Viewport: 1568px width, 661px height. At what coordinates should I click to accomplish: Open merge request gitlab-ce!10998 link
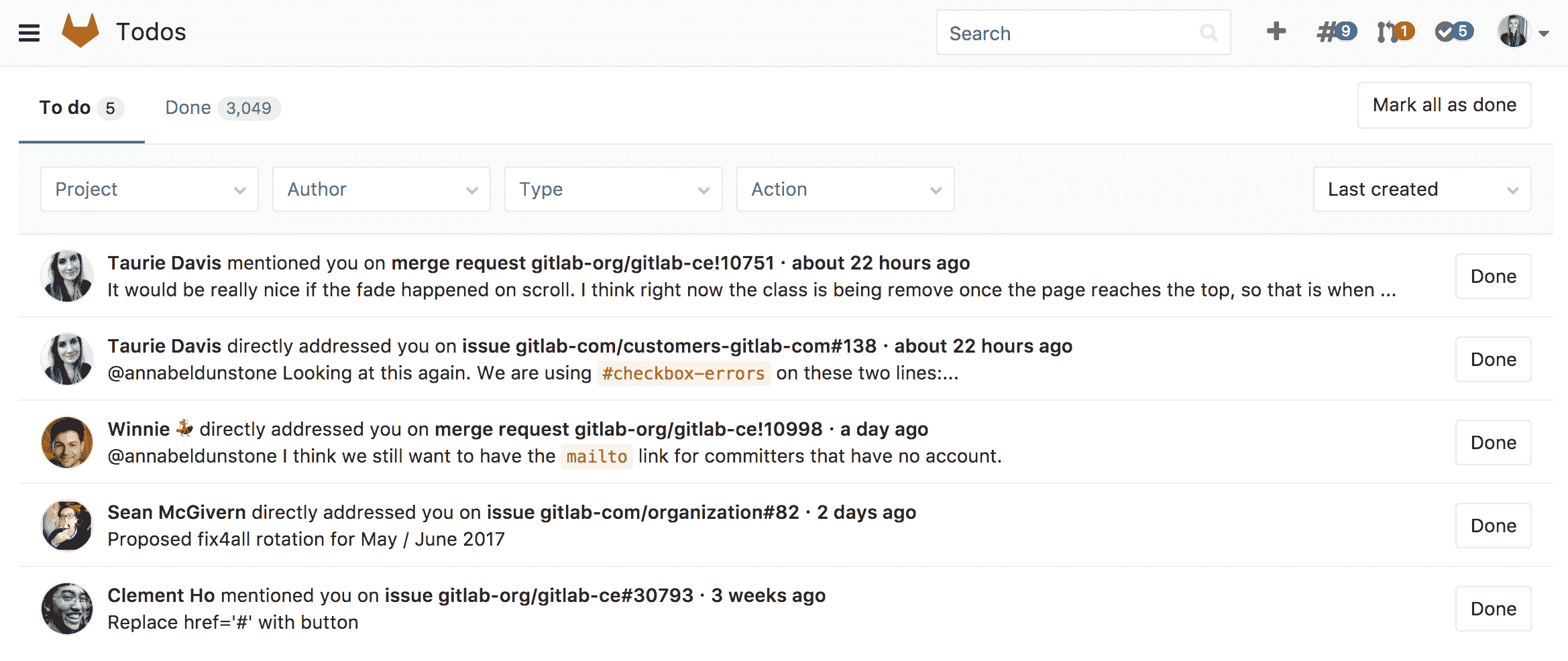click(x=628, y=429)
